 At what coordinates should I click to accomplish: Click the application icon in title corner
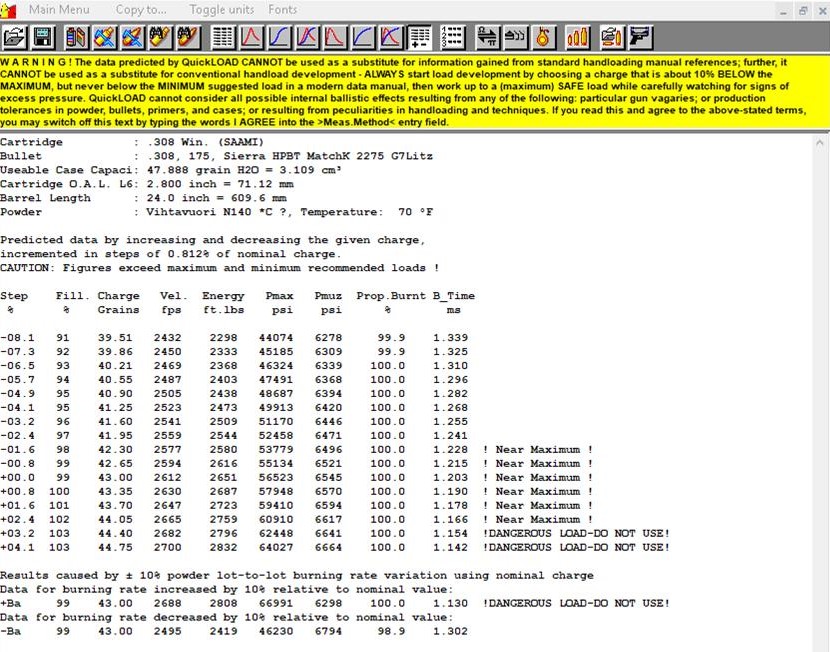coord(8,10)
